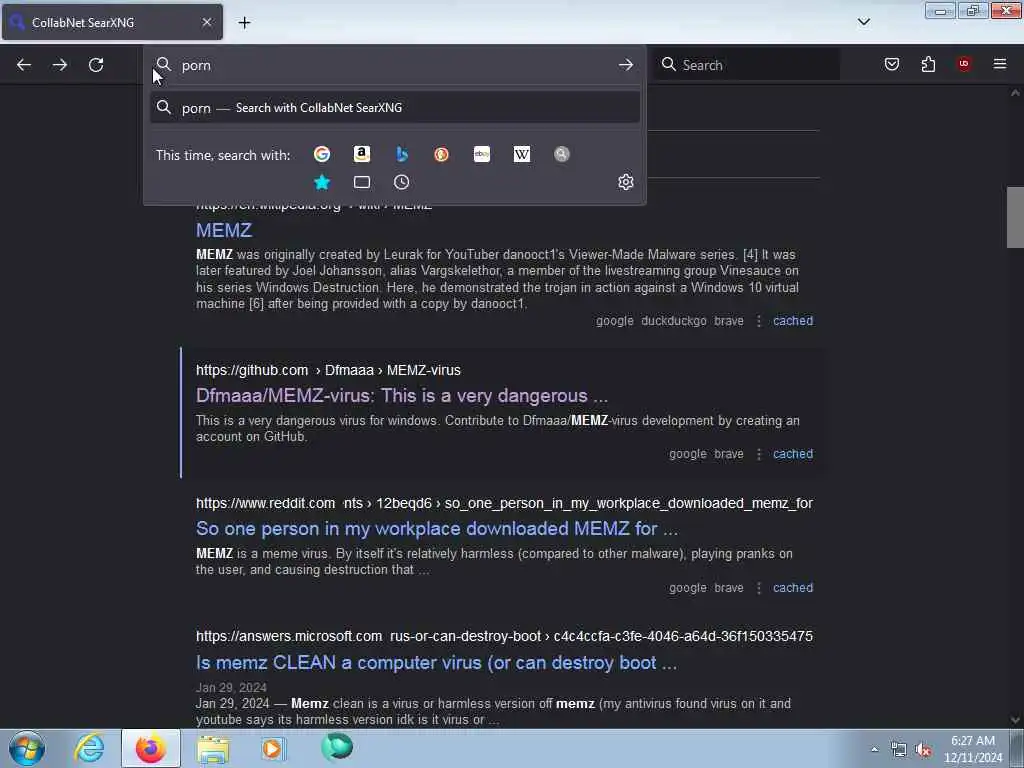Search this time with Wikipedia
1024x768 pixels.
pos(522,154)
